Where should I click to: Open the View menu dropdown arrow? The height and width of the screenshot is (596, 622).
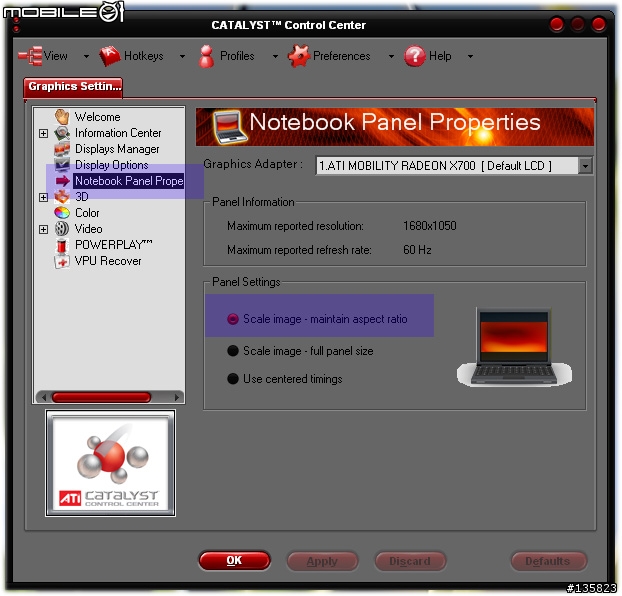pyautogui.click(x=86, y=56)
